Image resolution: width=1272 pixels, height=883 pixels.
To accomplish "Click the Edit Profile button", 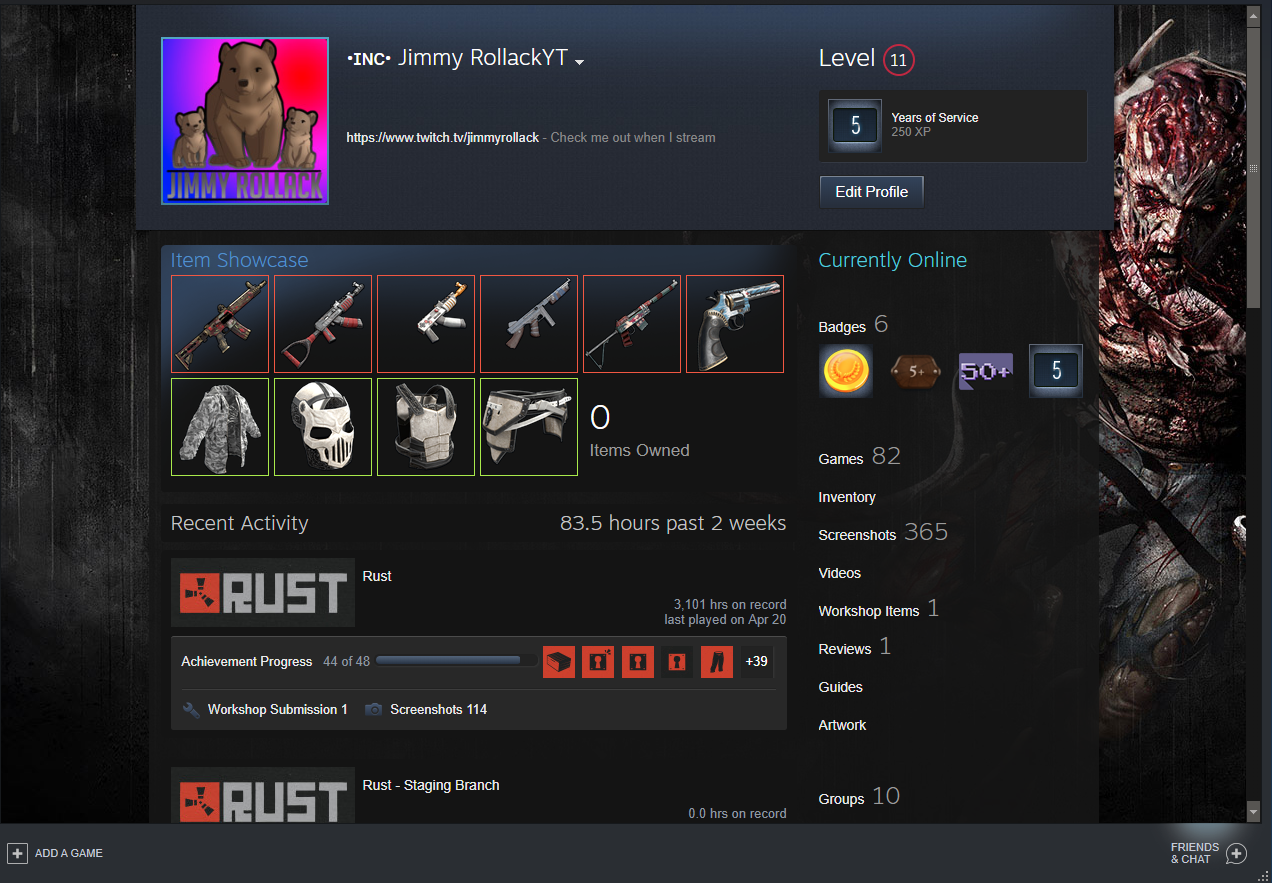I will point(871,192).
